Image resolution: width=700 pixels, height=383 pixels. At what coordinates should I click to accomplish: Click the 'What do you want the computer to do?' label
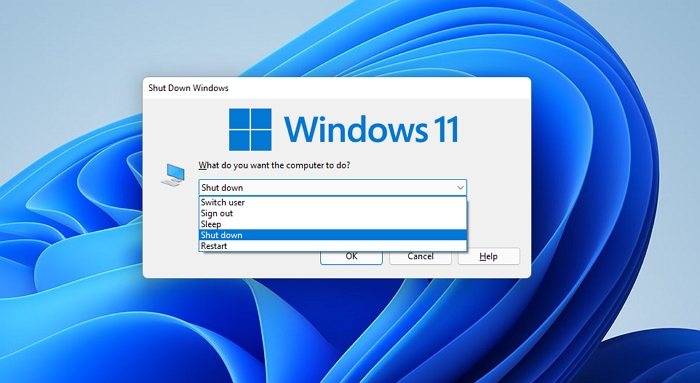click(x=274, y=165)
